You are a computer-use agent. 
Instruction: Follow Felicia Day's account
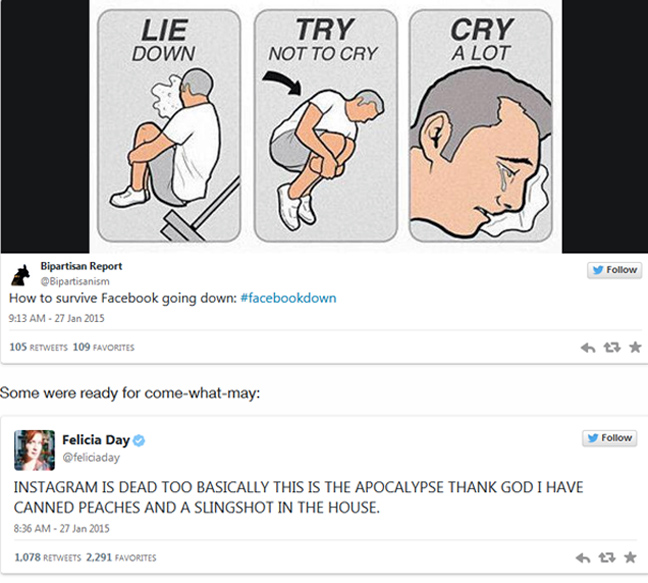point(609,438)
